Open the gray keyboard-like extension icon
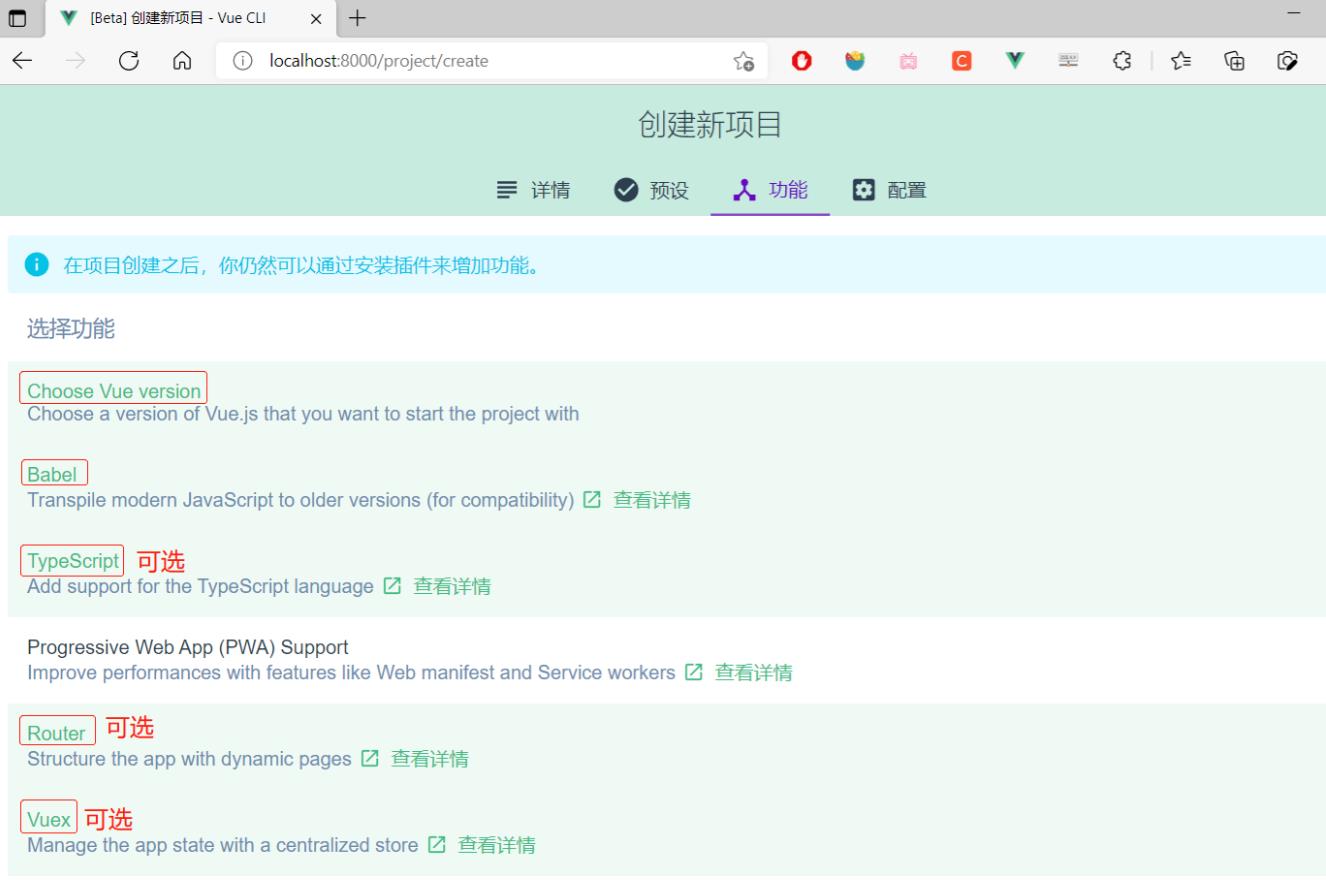The image size is (1326, 888). [1068, 62]
